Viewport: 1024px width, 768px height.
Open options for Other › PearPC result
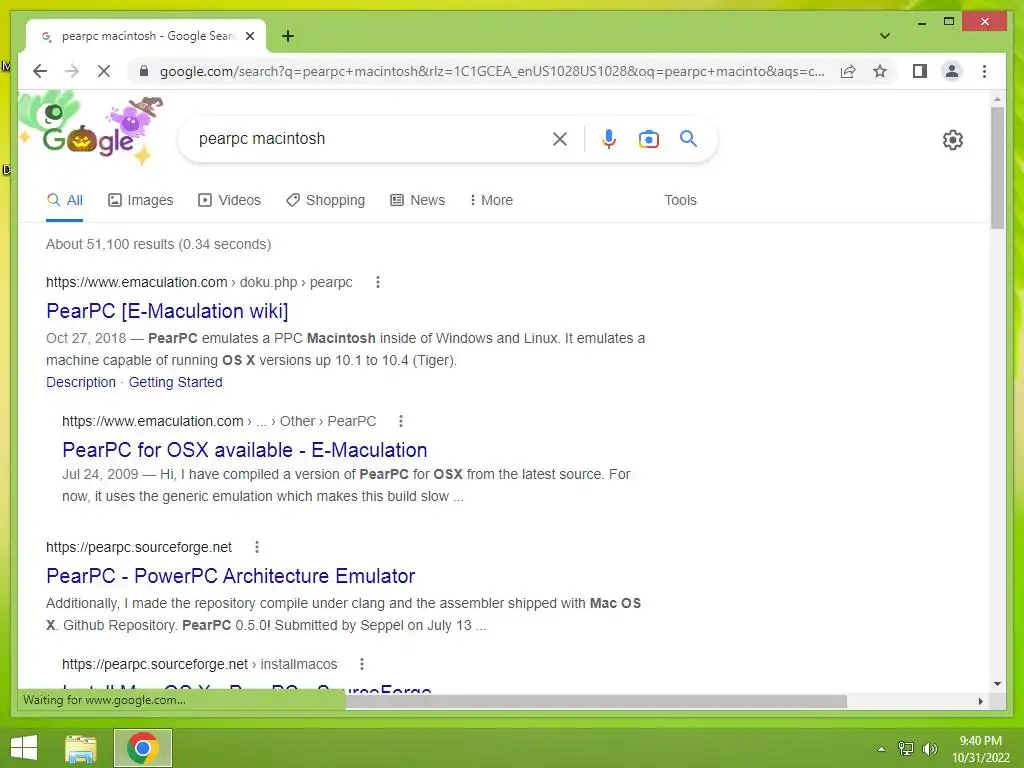point(401,421)
